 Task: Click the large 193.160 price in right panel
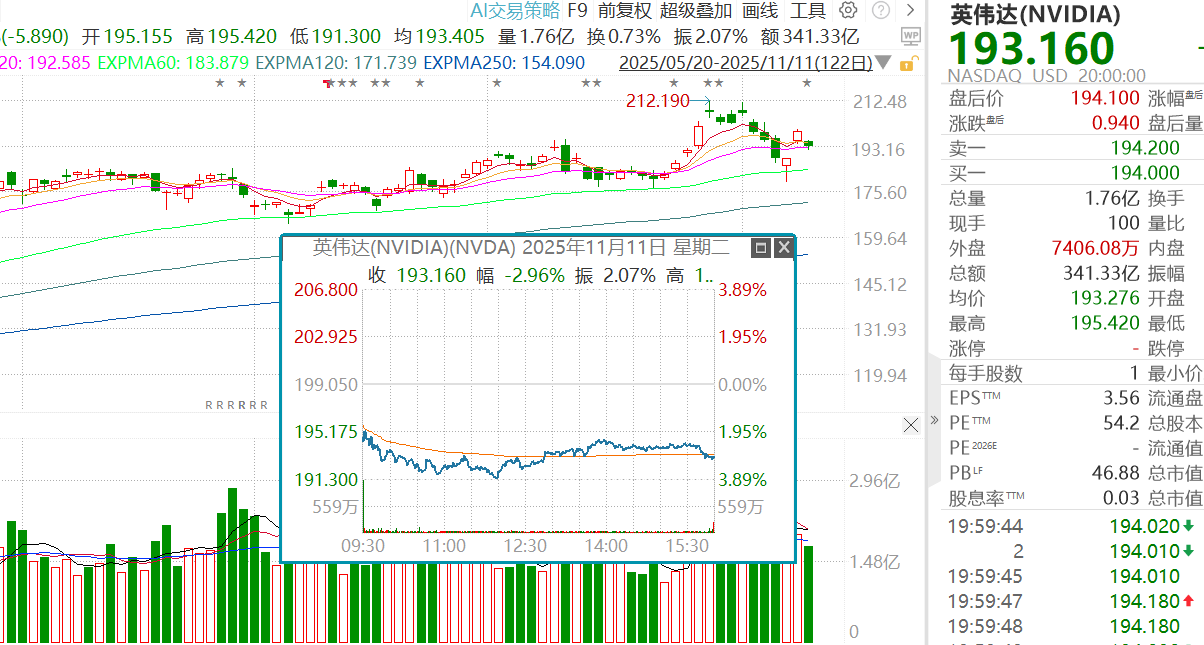[1030, 49]
